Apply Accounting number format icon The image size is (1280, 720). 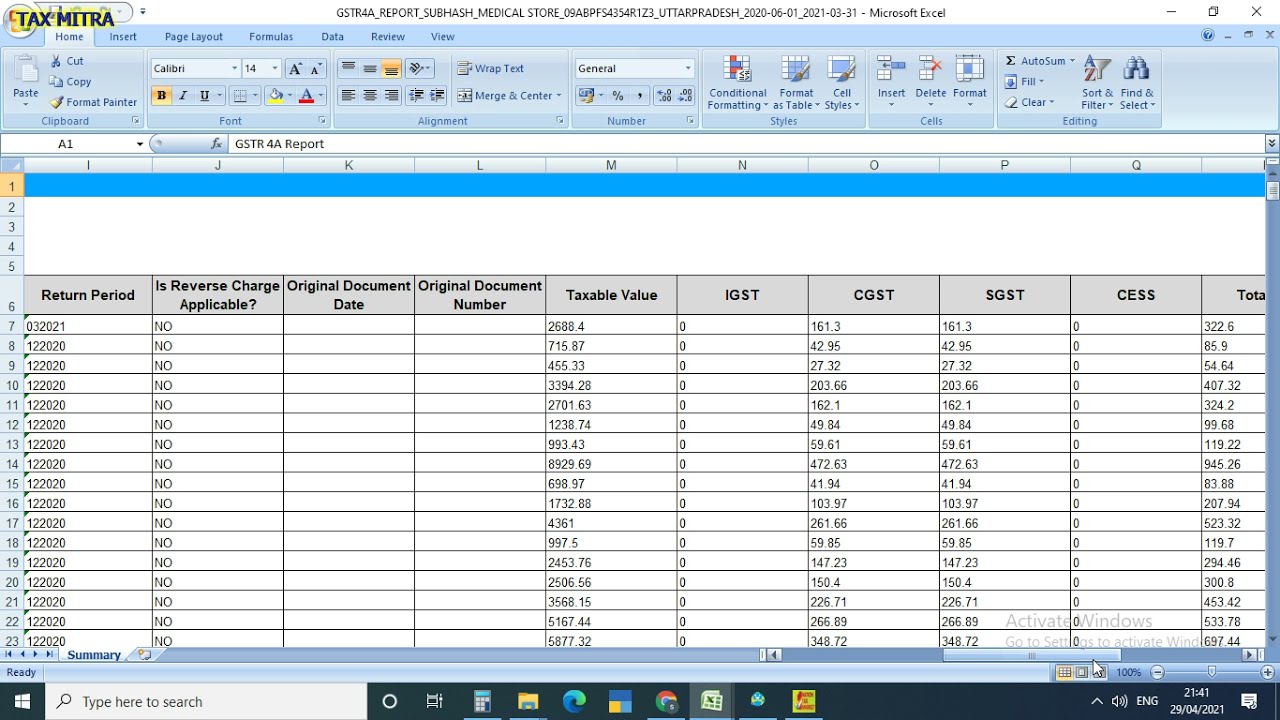[587, 96]
